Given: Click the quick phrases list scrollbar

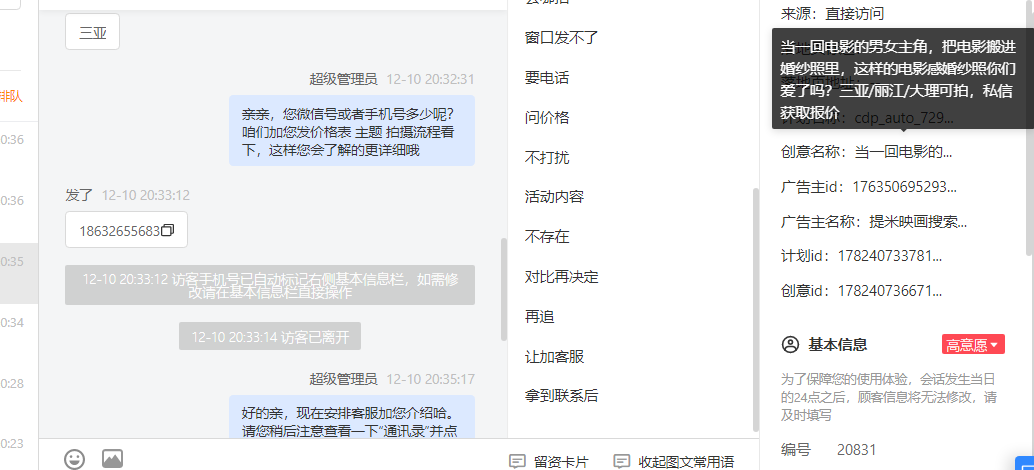Looking at the screenshot, I should coord(756,308).
